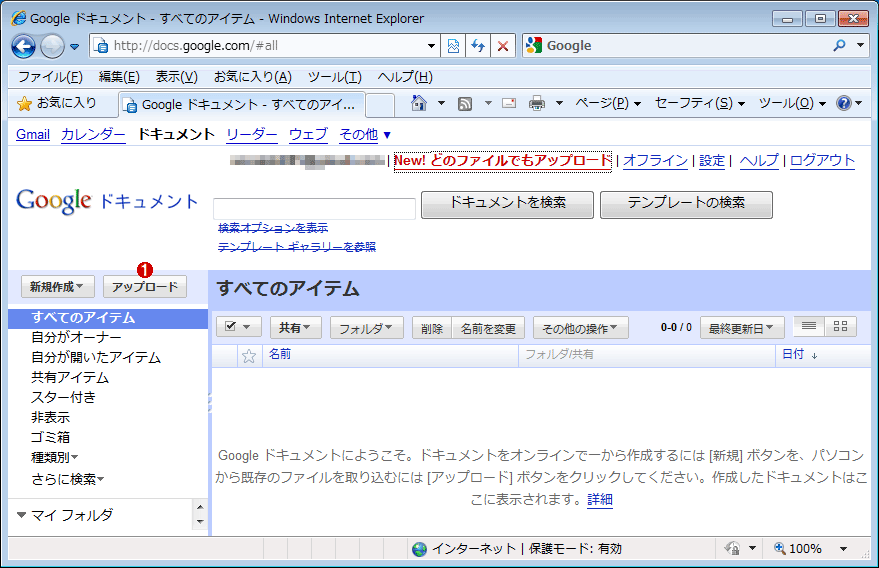The image size is (879, 568).
Task: Open the お気に入り(A) menu
Action: pyautogui.click(x=253, y=77)
